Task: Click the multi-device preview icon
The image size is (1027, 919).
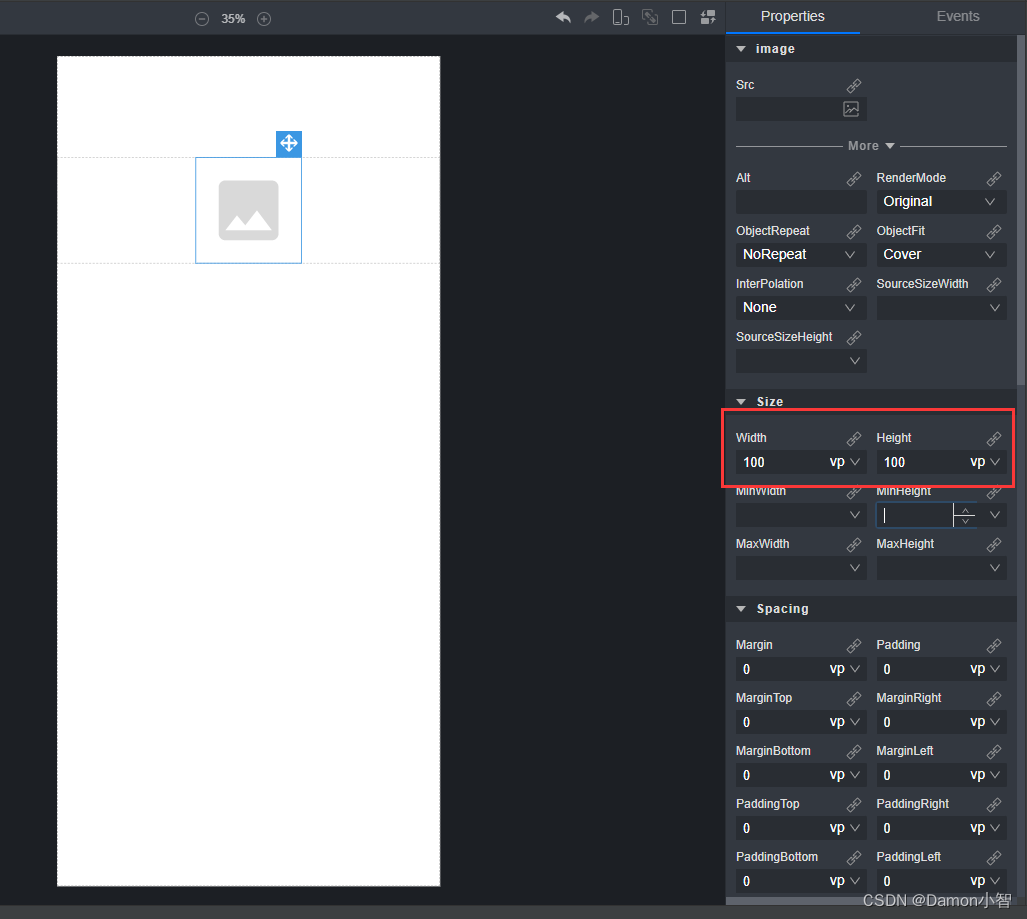Action: (x=621, y=17)
